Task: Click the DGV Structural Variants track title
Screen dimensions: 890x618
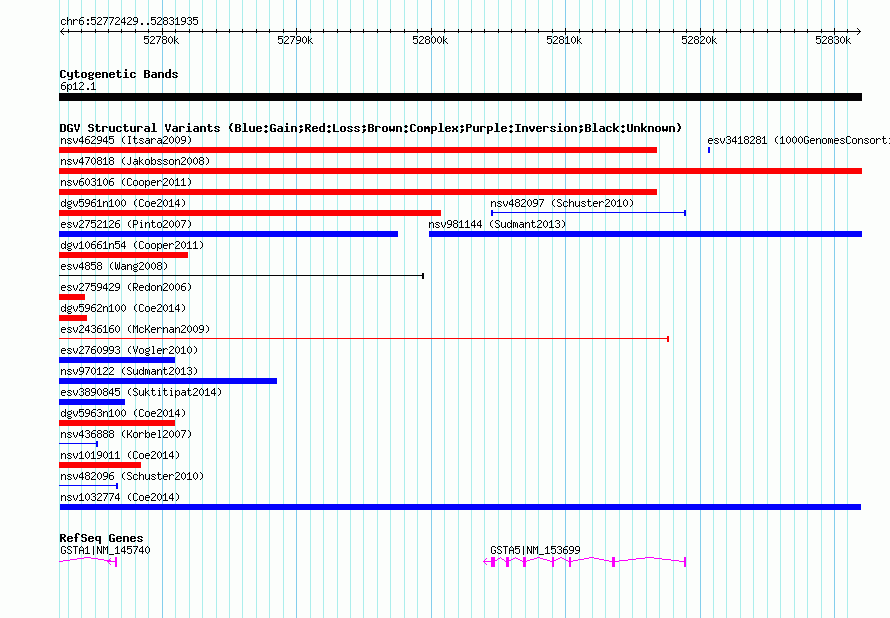Action: click(371, 128)
